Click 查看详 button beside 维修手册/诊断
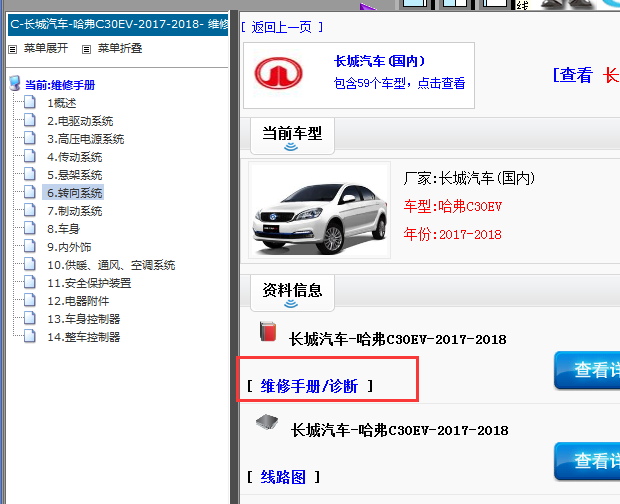 587,370
